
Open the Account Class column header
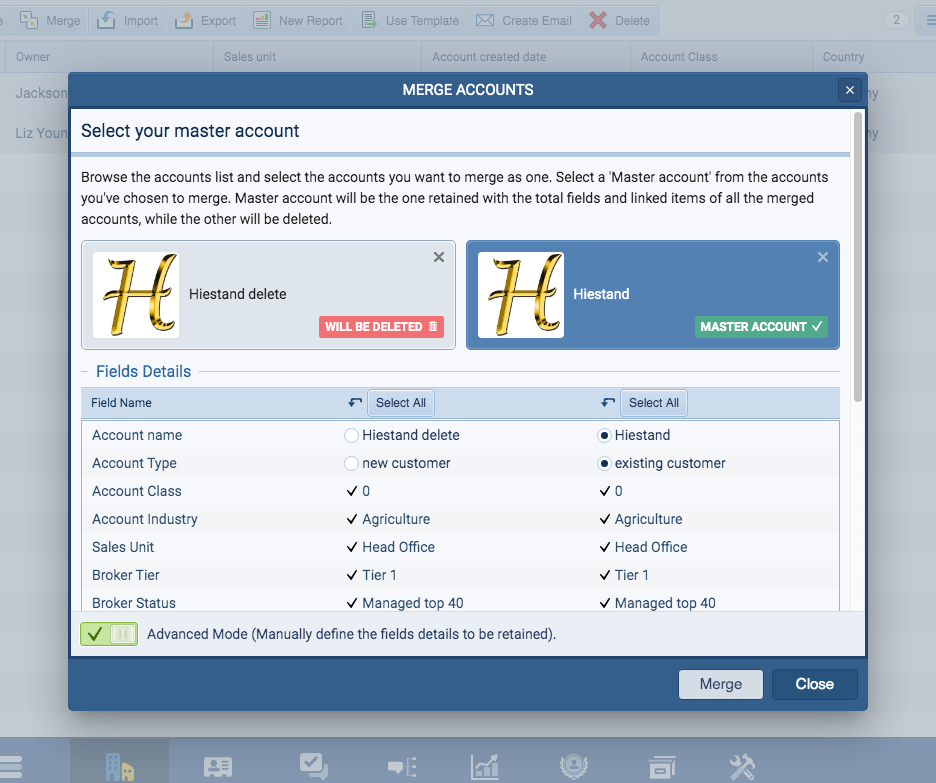coord(679,57)
